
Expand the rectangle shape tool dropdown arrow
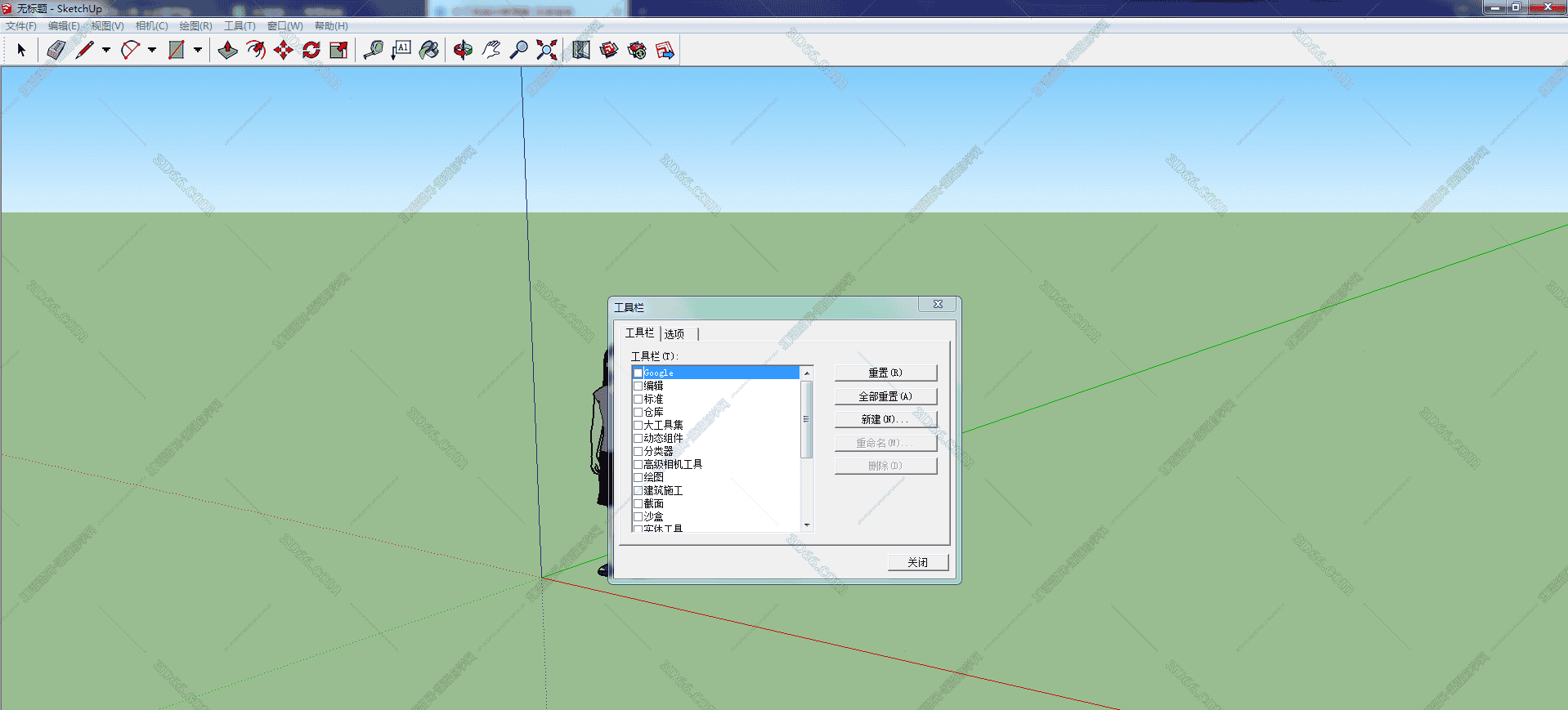[198, 50]
